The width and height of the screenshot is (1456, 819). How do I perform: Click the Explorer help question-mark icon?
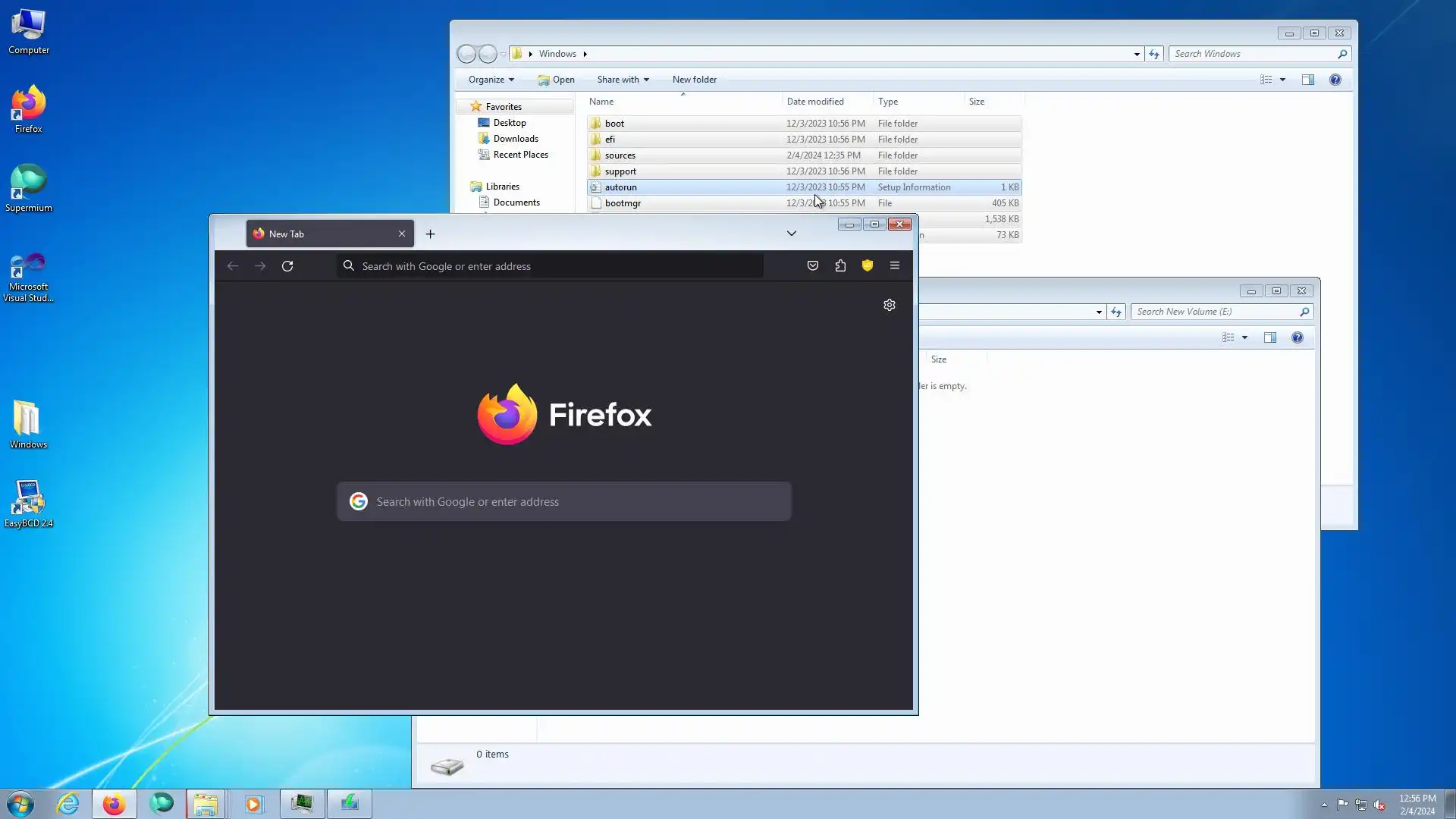1335,80
